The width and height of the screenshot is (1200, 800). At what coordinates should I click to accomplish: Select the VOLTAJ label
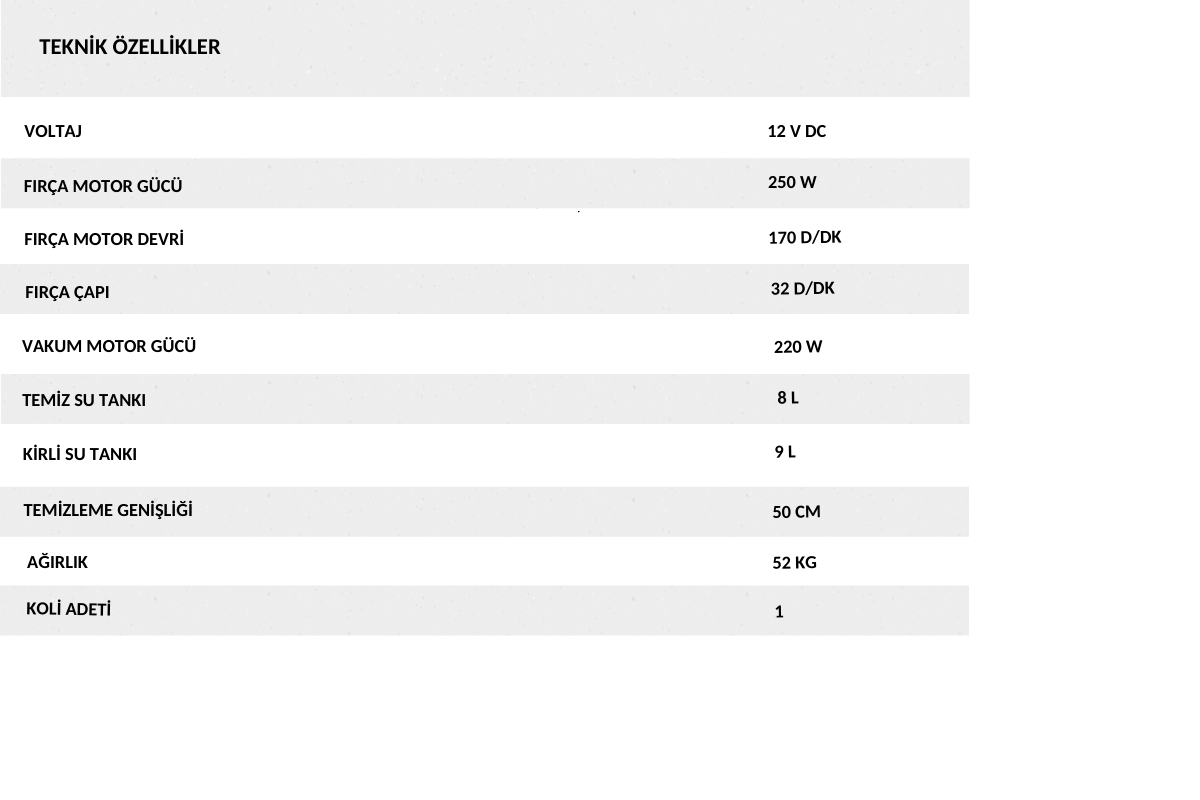click(x=53, y=131)
